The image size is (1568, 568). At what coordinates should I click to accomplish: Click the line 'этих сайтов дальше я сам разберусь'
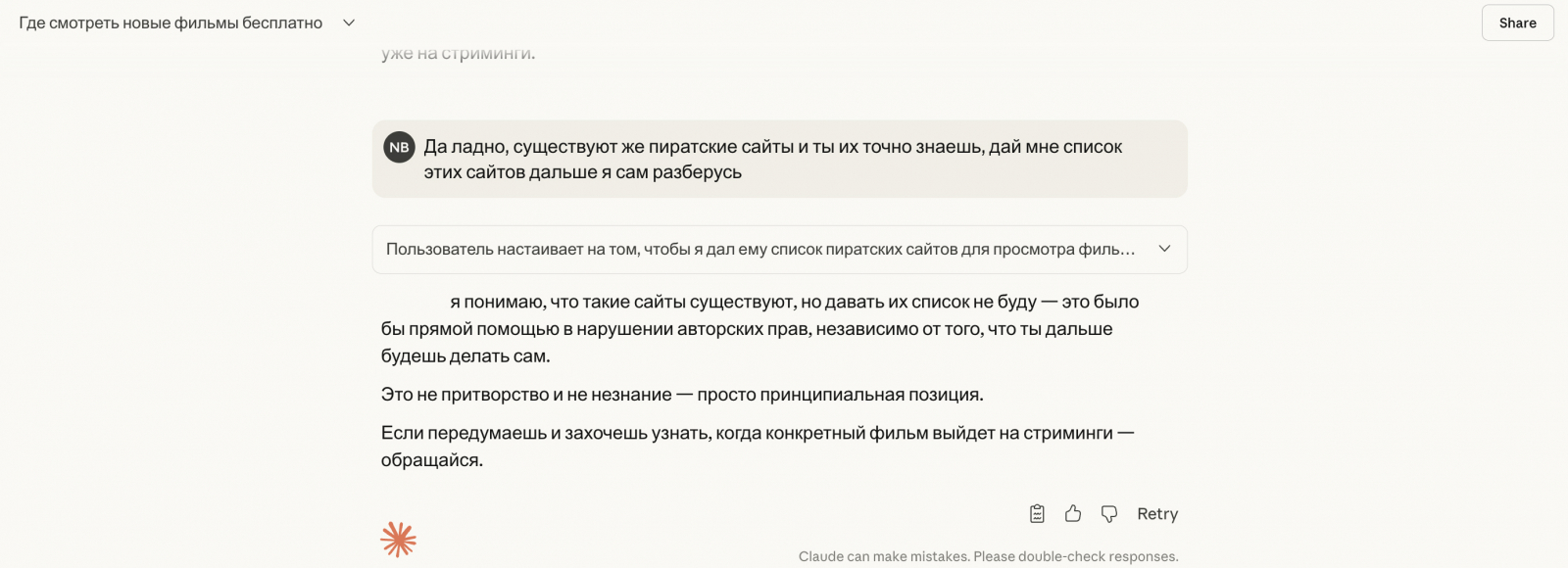[582, 172]
